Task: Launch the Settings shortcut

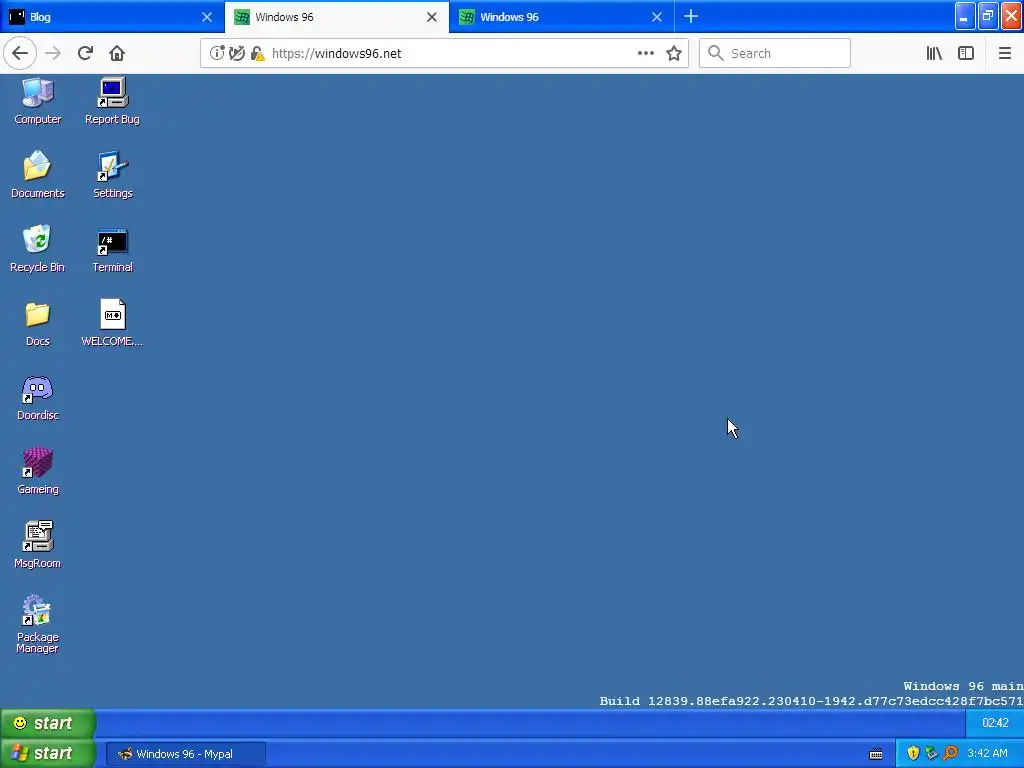Action: click(x=112, y=174)
